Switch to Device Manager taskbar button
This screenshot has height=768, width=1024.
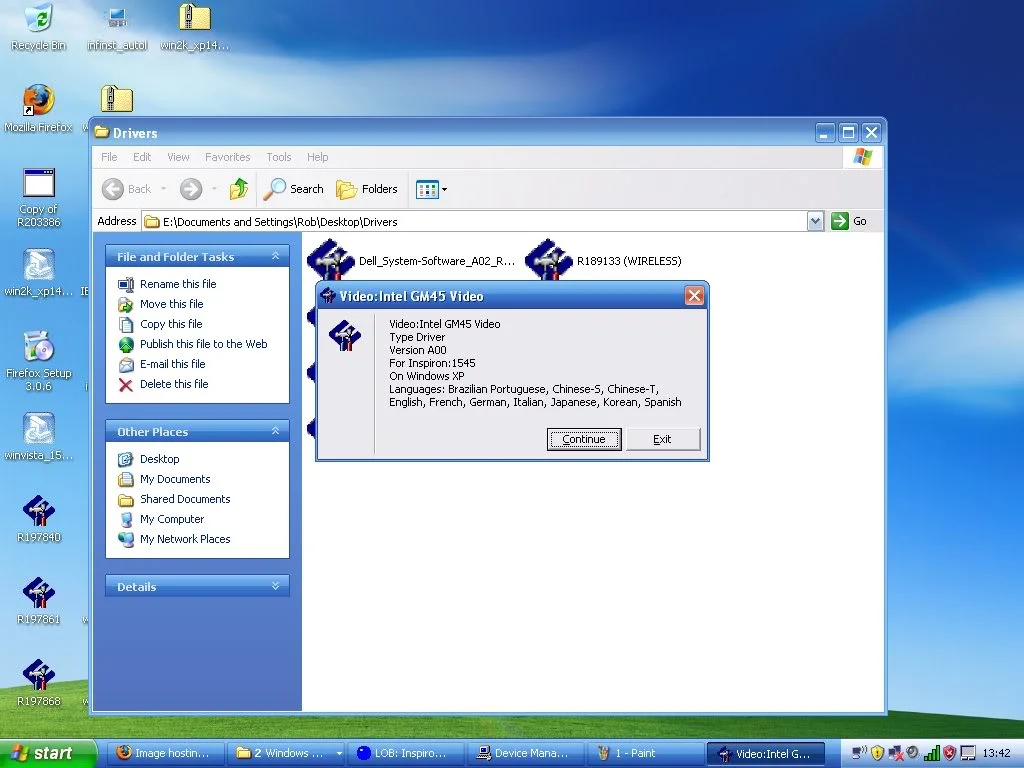[524, 753]
